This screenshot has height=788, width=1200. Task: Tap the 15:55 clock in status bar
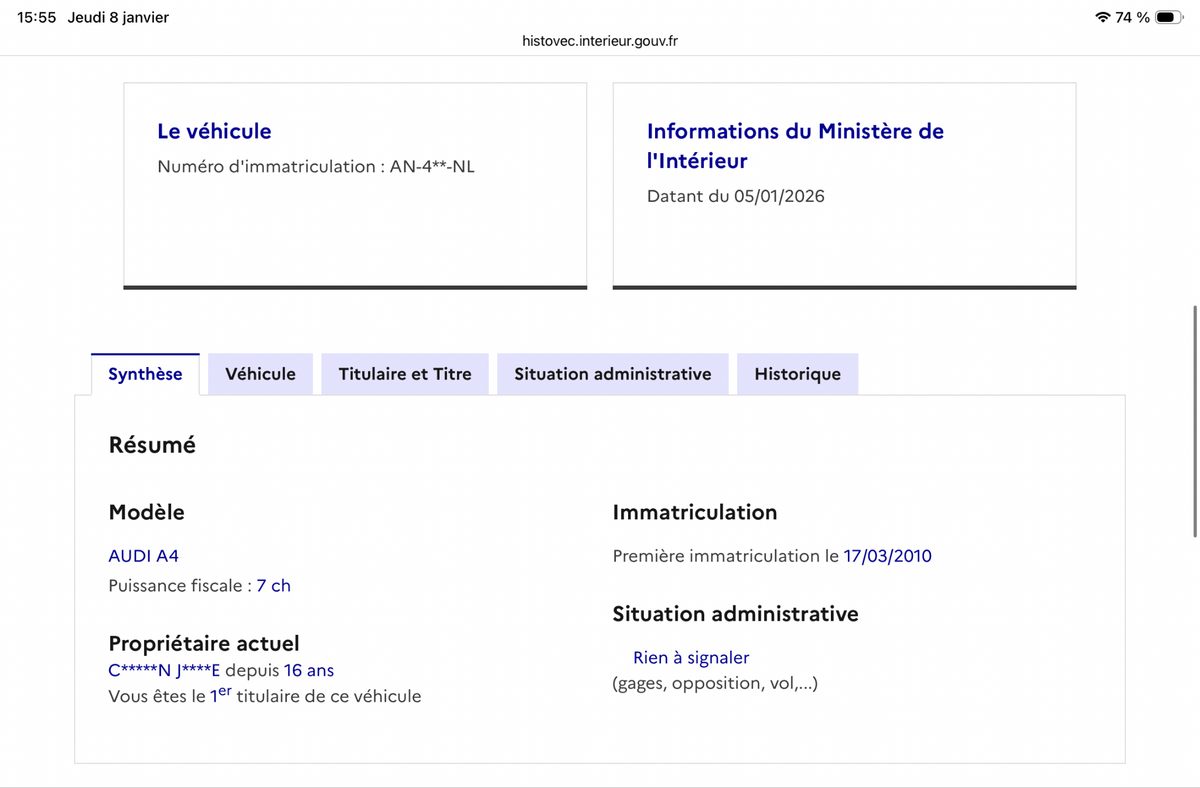tap(37, 18)
